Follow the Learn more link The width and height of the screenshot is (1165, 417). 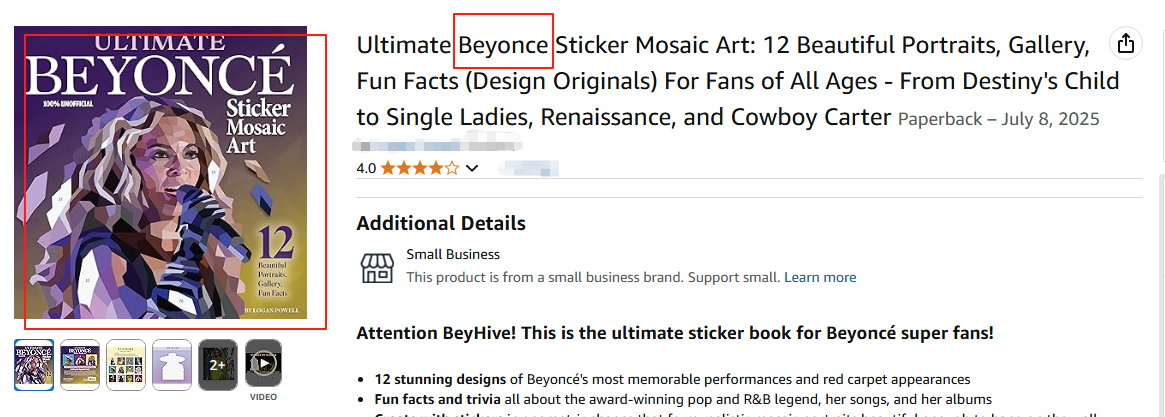click(820, 277)
